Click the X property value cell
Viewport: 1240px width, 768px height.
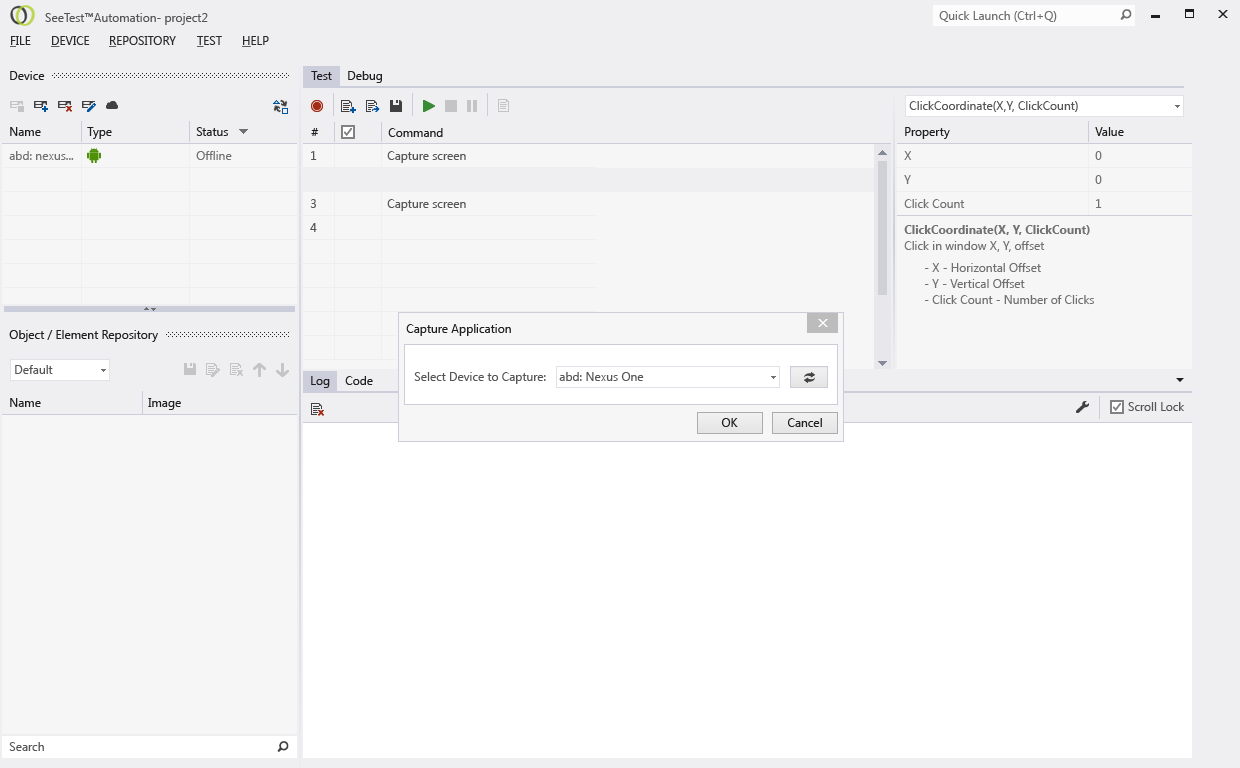click(x=1140, y=156)
